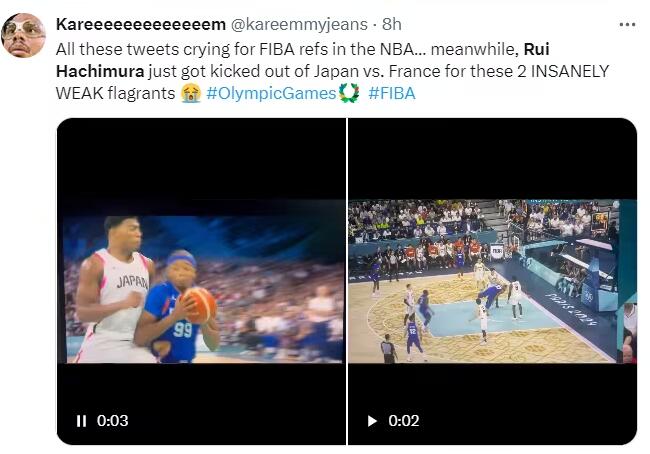Play the right video showing the court
650x454 pixels.
click(x=372, y=421)
